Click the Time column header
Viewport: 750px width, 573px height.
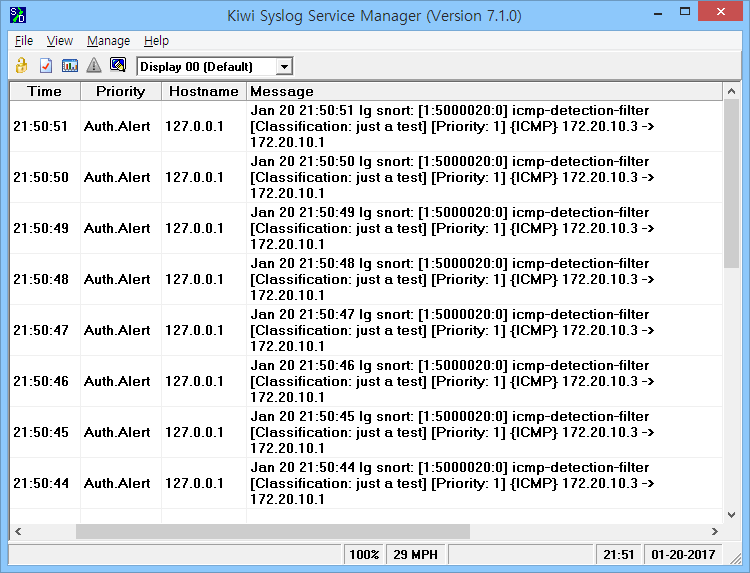(45, 91)
